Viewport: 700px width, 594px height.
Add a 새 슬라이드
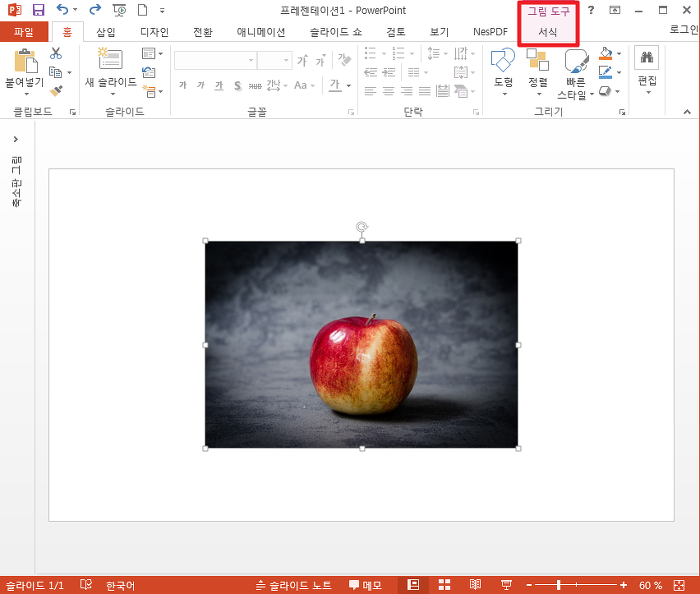(x=111, y=72)
